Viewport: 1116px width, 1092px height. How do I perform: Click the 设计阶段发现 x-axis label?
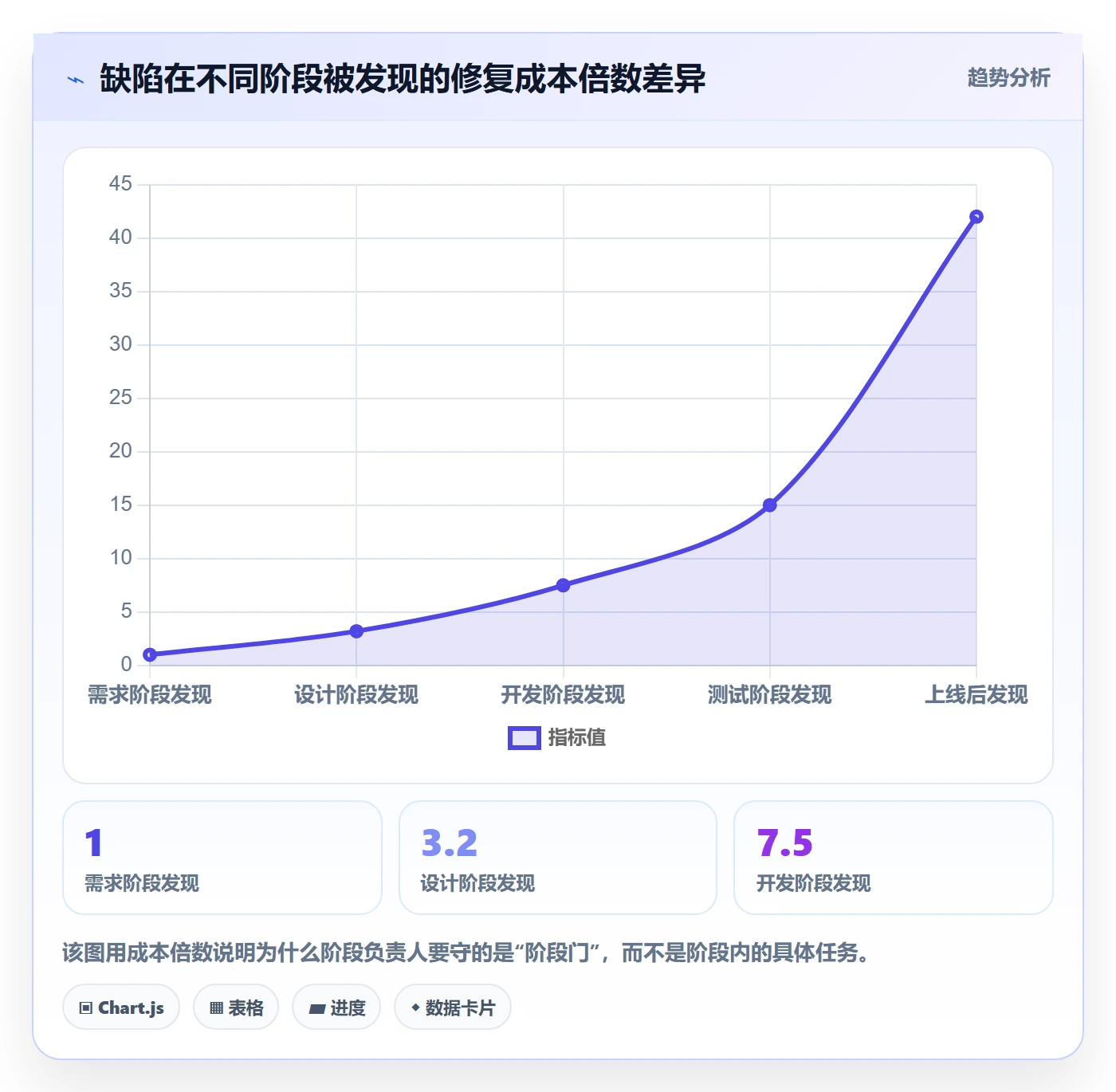coord(356,695)
